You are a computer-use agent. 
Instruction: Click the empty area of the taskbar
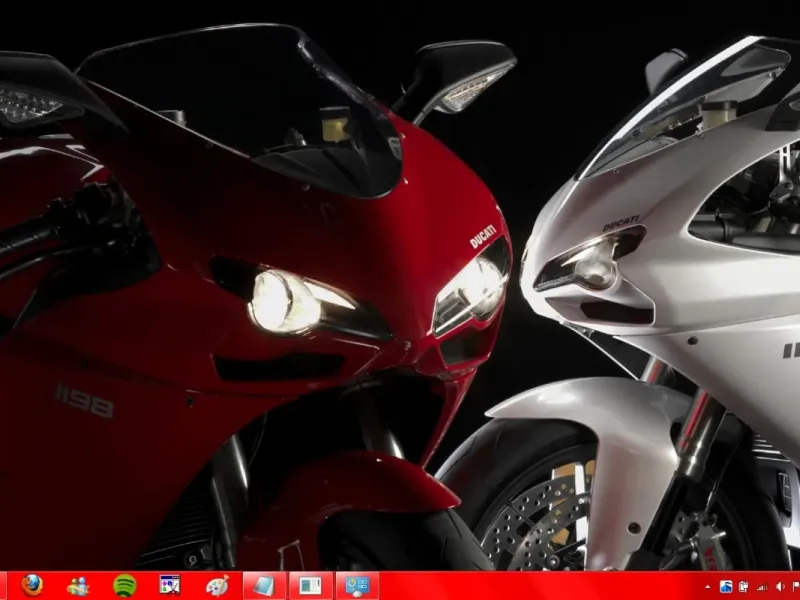click(540, 586)
